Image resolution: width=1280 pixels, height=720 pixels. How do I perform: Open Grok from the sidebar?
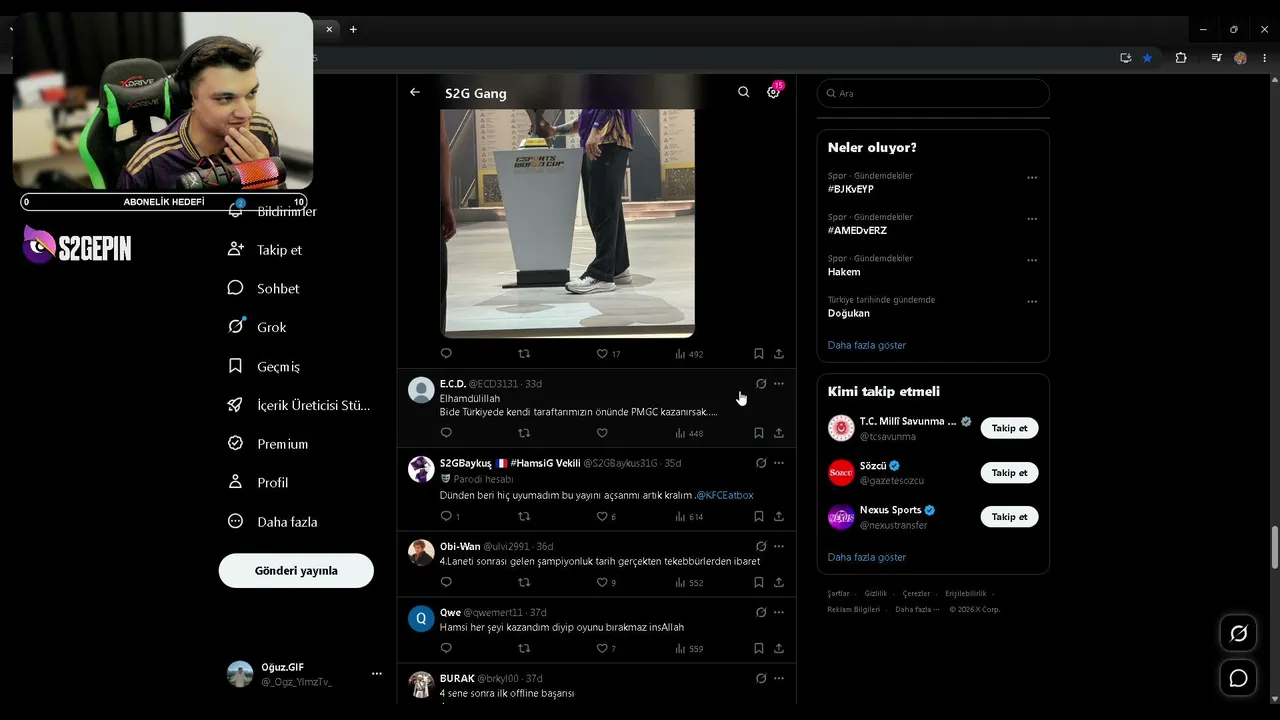point(257,327)
